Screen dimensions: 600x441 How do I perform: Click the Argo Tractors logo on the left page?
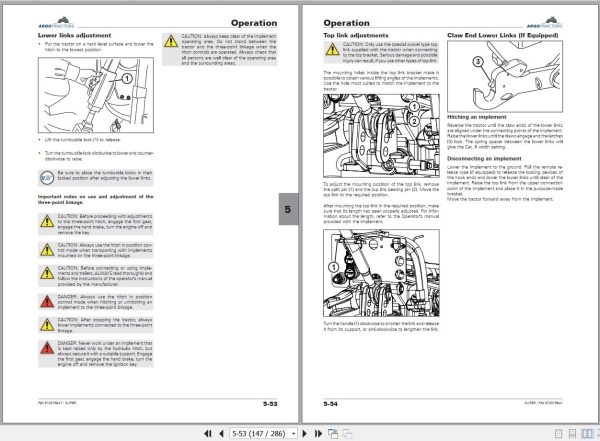tap(56, 23)
